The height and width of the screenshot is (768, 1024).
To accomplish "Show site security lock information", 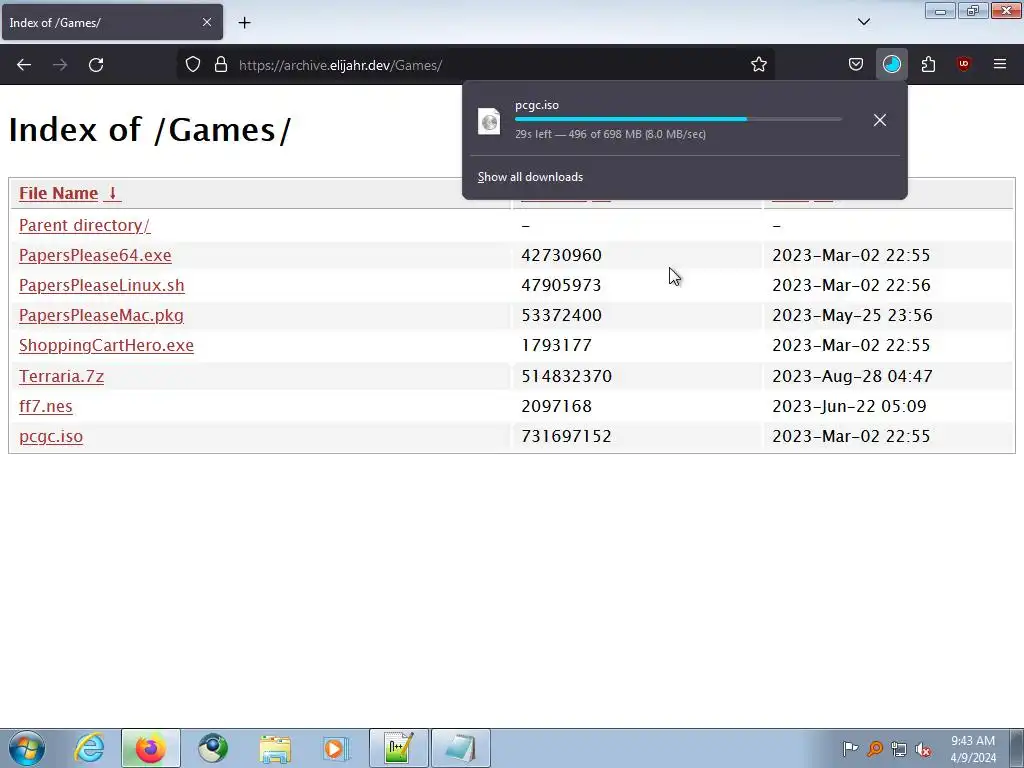I will [x=221, y=64].
